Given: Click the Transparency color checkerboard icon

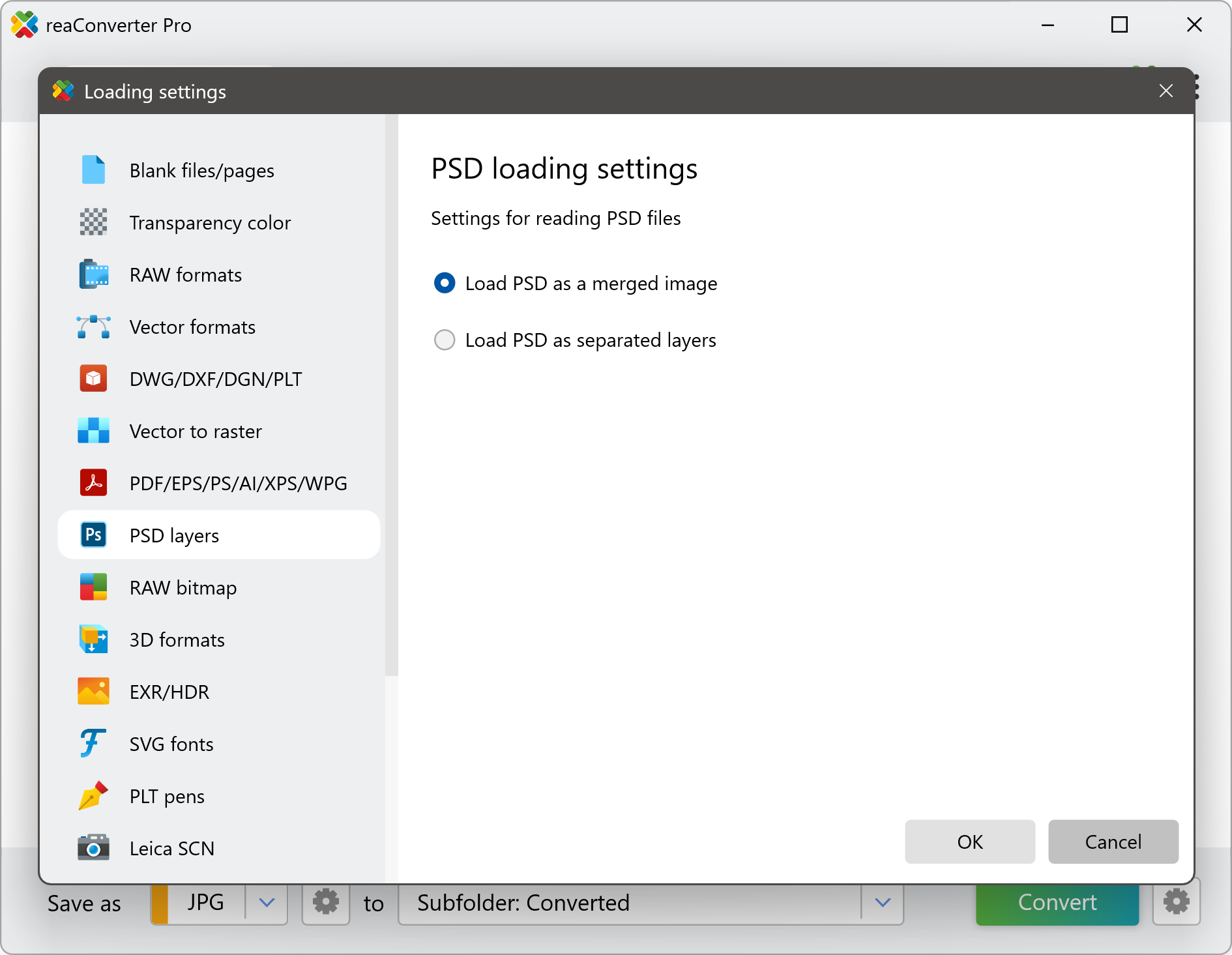Looking at the screenshot, I should (x=93, y=222).
